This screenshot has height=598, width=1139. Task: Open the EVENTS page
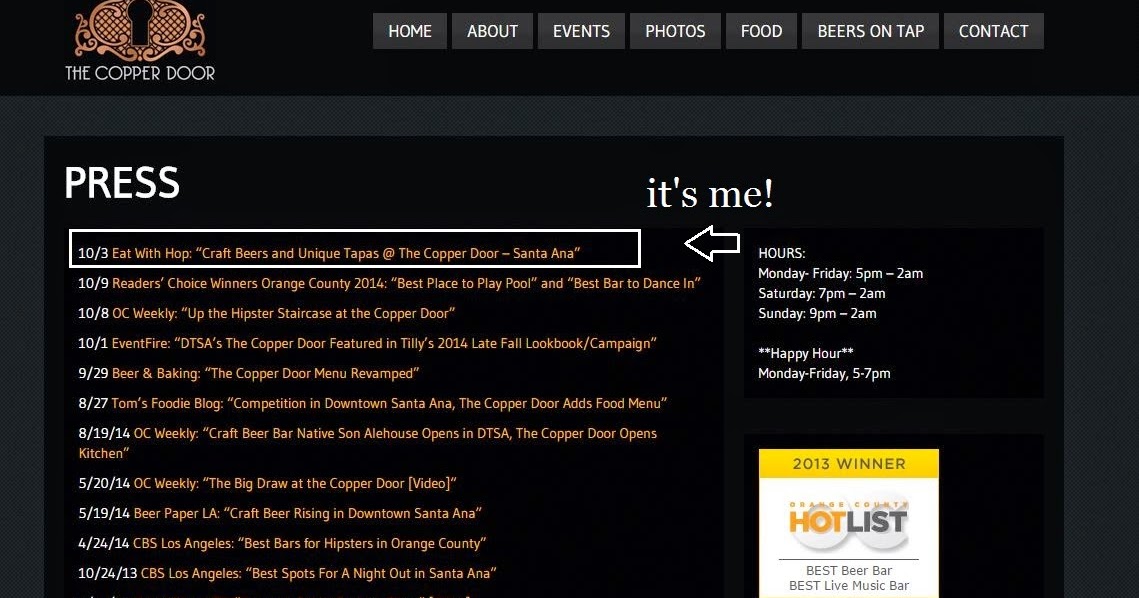[x=581, y=31]
